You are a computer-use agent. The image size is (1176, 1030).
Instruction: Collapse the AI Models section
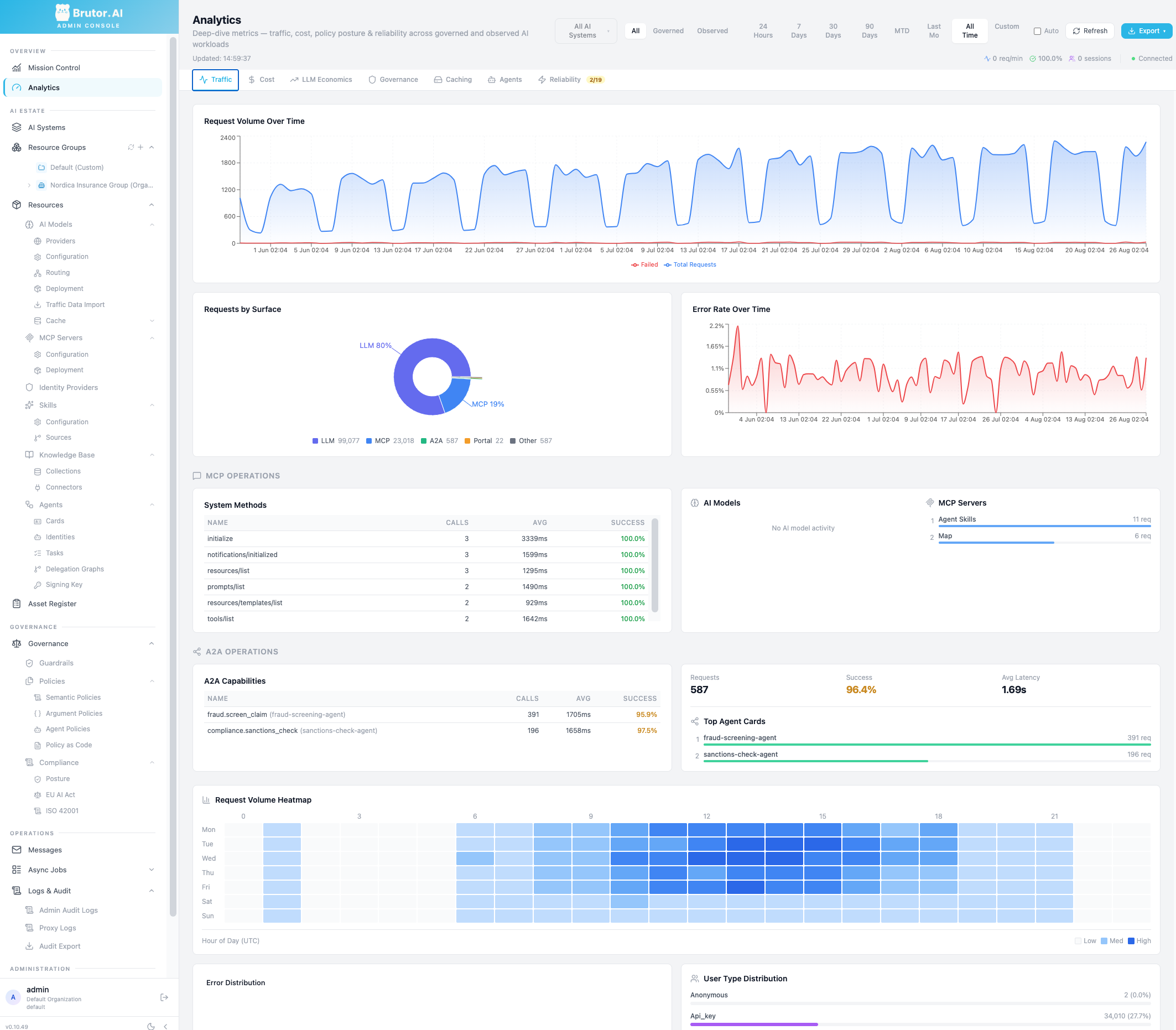(x=152, y=225)
